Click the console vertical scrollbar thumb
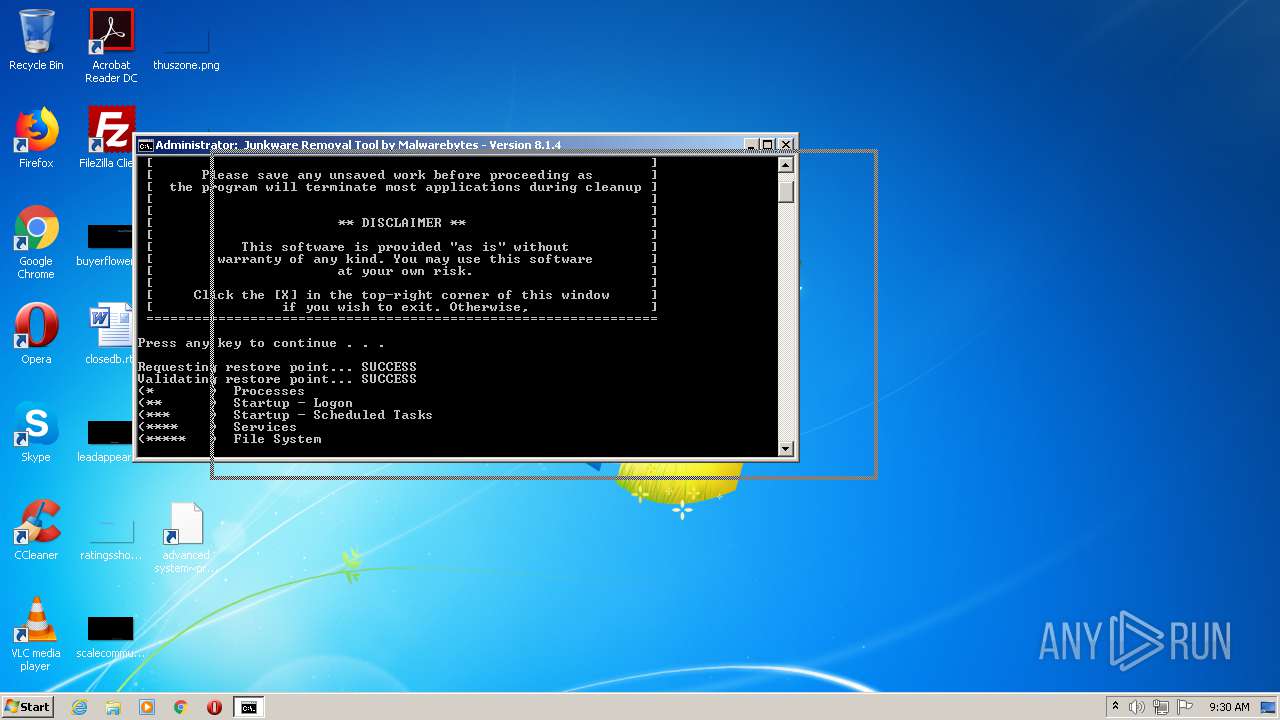This screenshot has height=720, width=1280. coord(786,190)
